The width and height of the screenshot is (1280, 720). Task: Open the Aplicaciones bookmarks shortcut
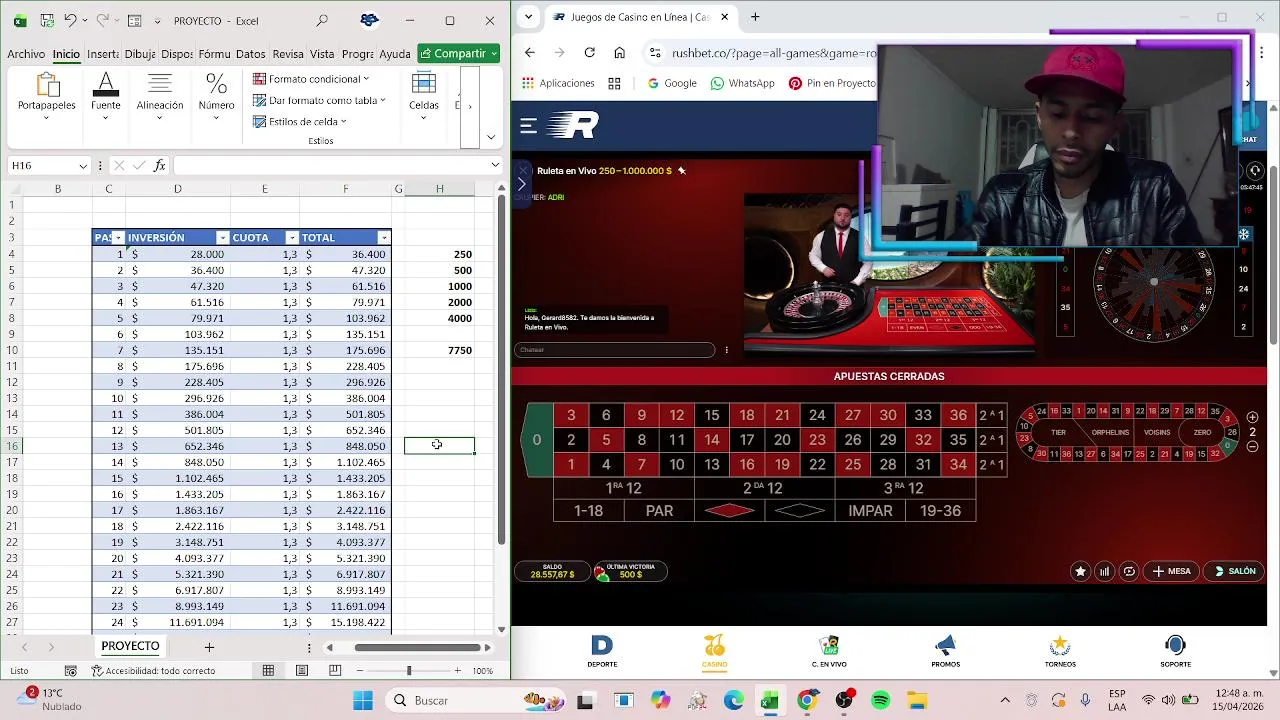click(x=558, y=83)
